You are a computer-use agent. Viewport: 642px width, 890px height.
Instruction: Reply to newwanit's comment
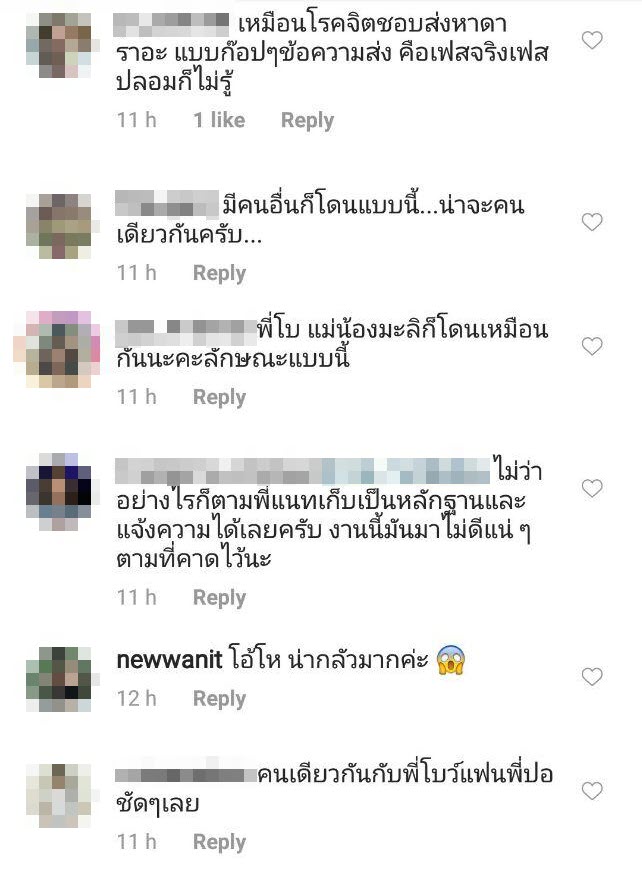[219, 699]
